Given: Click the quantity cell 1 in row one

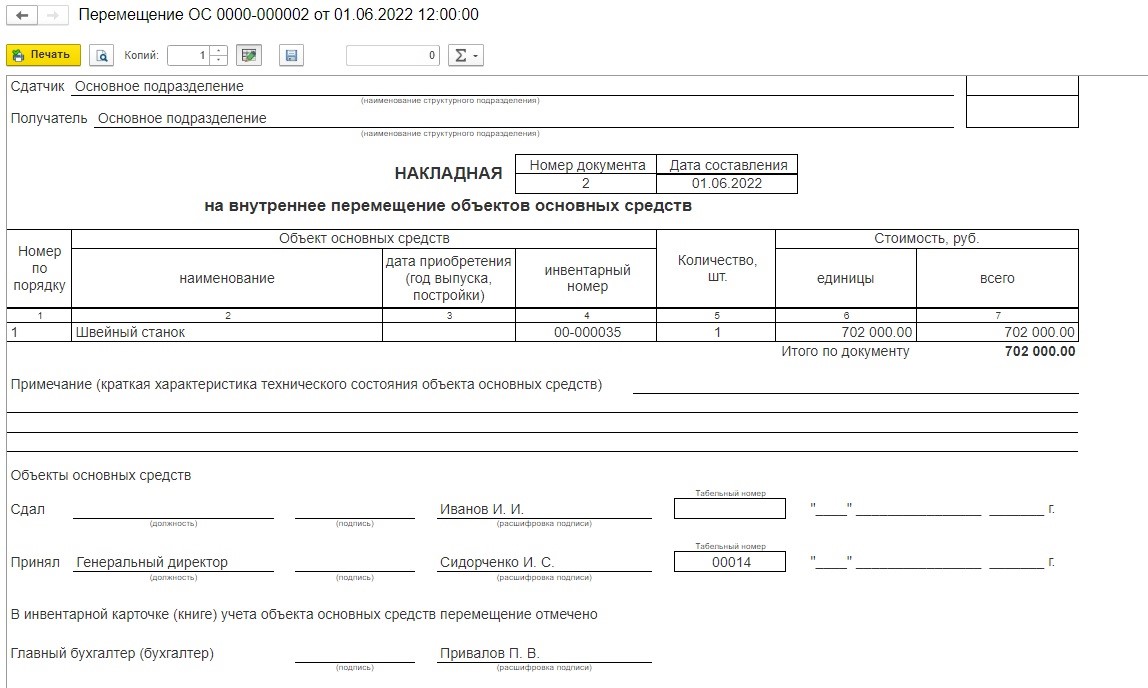Looking at the screenshot, I should coord(717,332).
